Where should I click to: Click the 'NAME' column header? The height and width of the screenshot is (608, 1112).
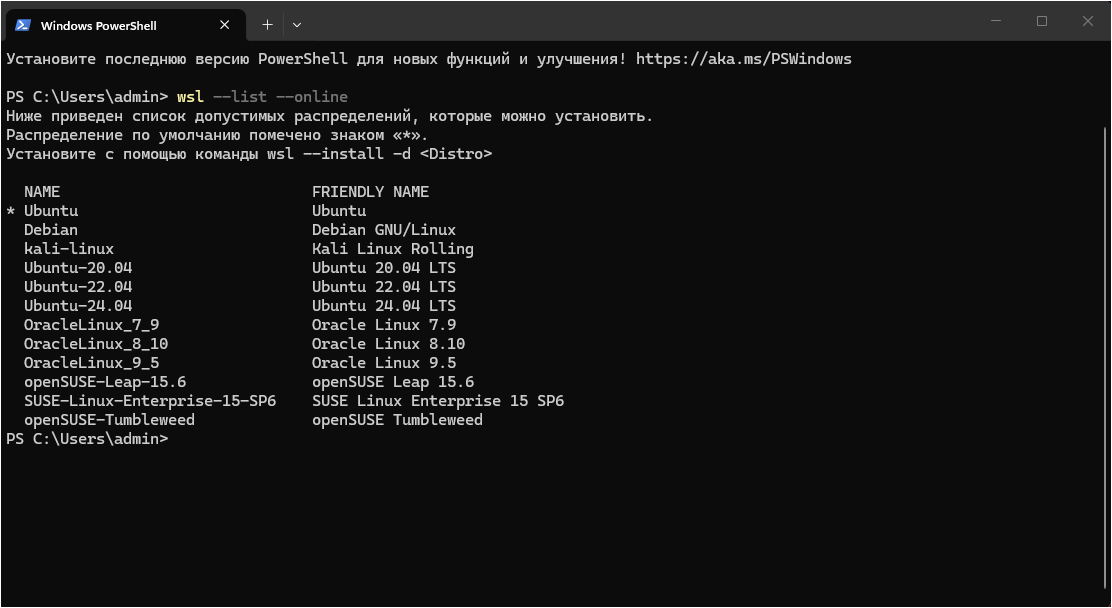(42, 192)
